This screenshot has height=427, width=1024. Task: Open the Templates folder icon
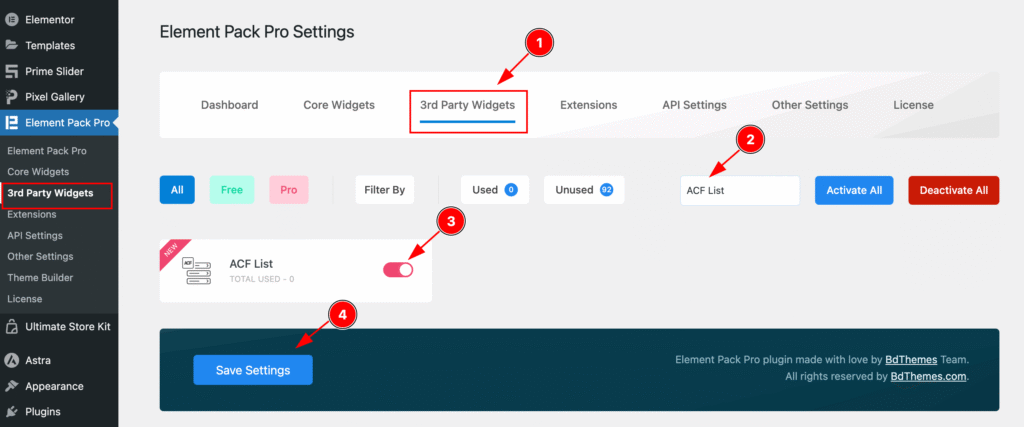(x=11, y=45)
